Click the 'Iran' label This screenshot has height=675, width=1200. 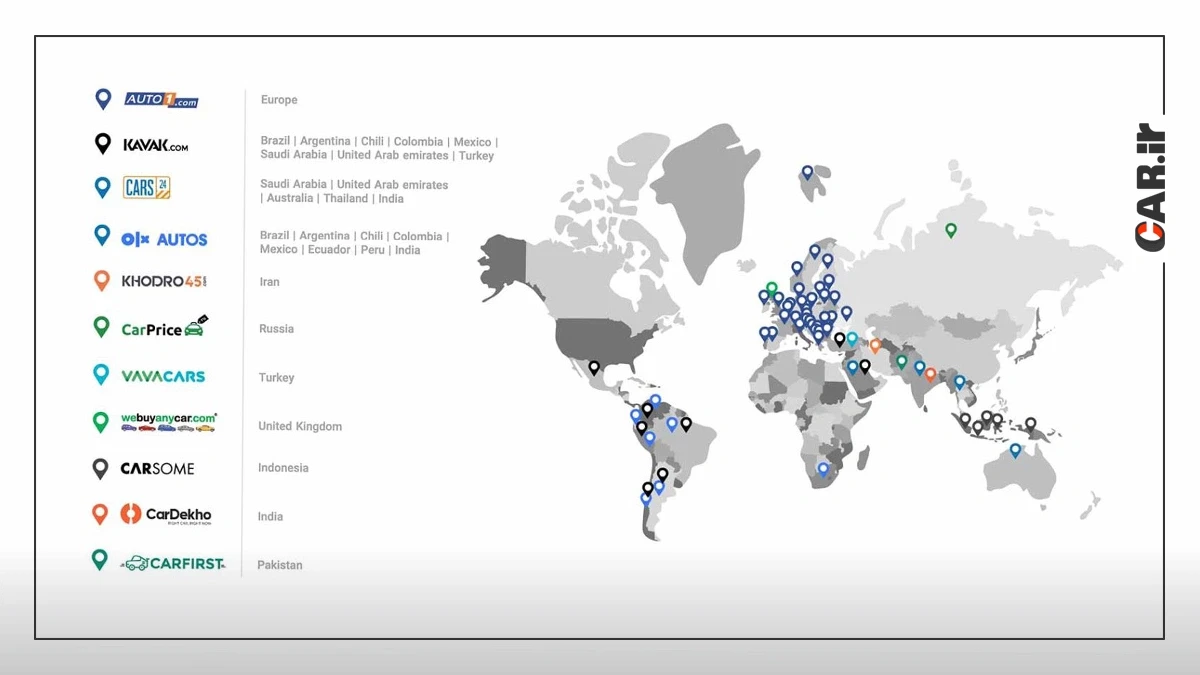click(270, 282)
